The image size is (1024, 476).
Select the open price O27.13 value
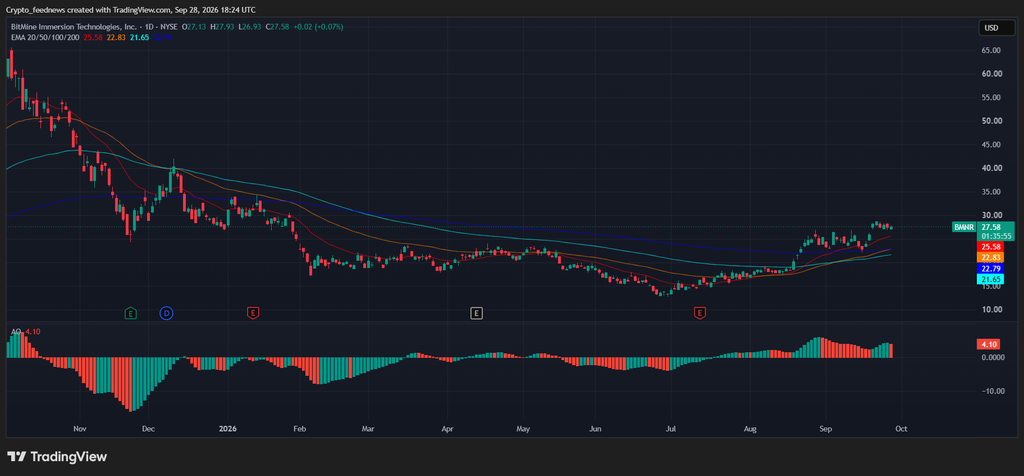pyautogui.click(x=193, y=27)
